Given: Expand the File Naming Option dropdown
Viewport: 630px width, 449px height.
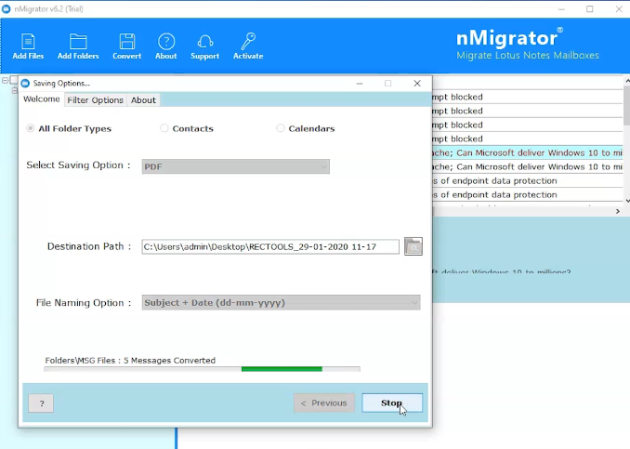Looking at the screenshot, I should coord(281,302).
